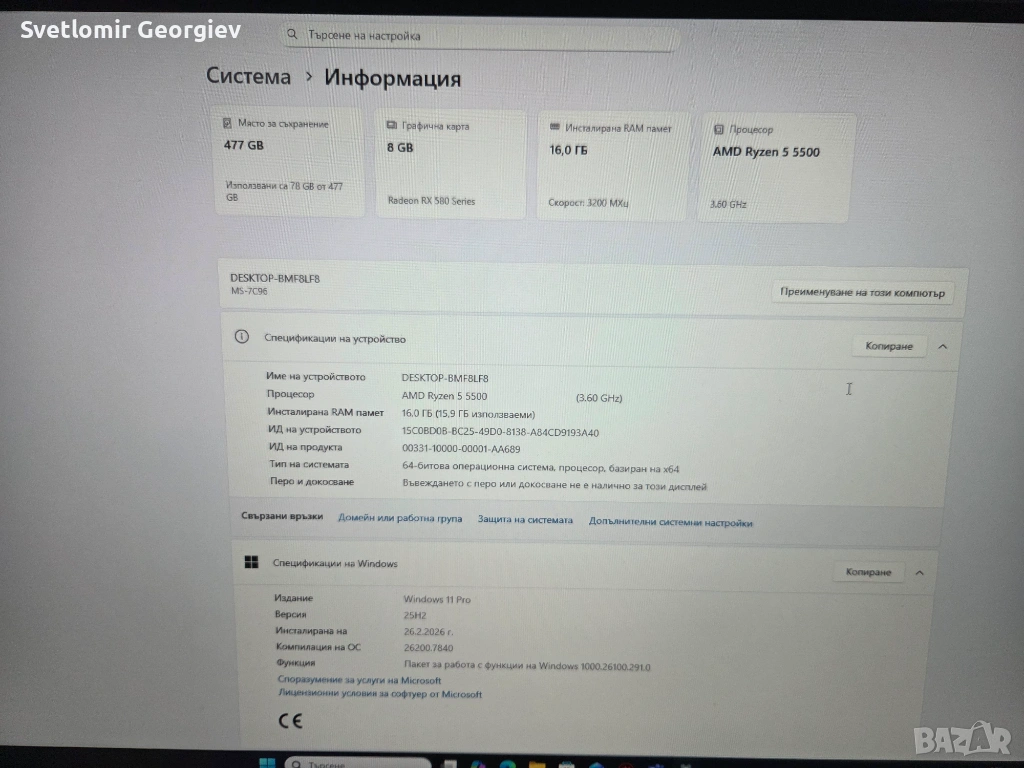
Task: Go back to Система in breadcrumb
Action: pos(248,76)
